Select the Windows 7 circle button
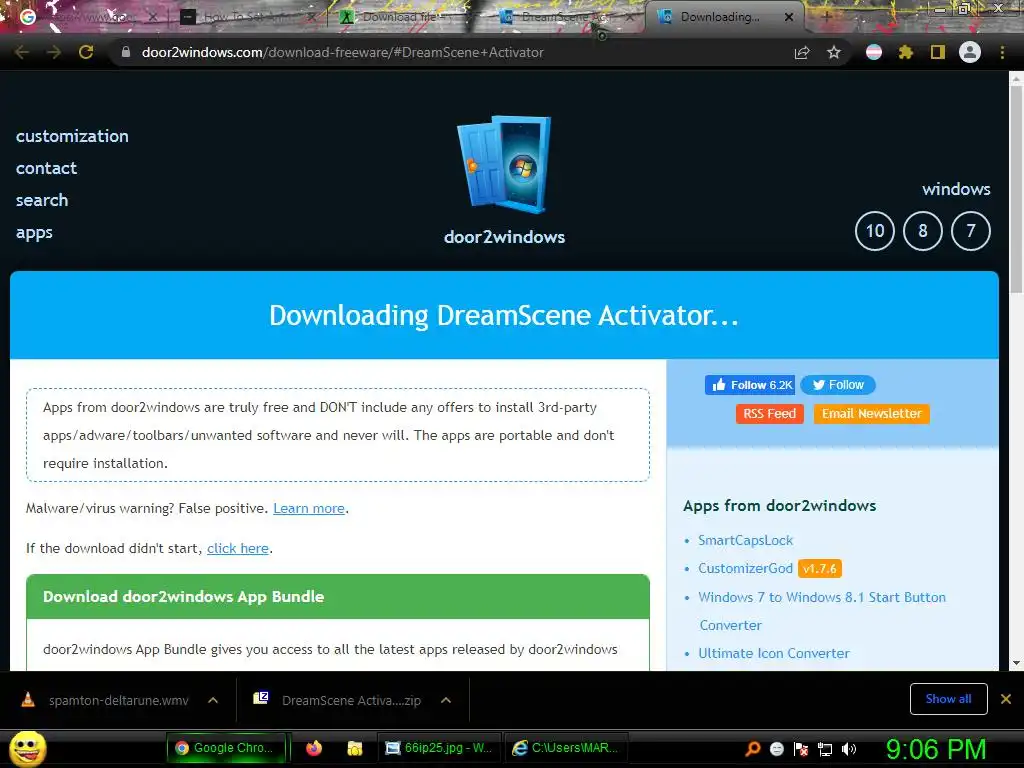This screenshot has width=1024, height=768. [x=970, y=231]
